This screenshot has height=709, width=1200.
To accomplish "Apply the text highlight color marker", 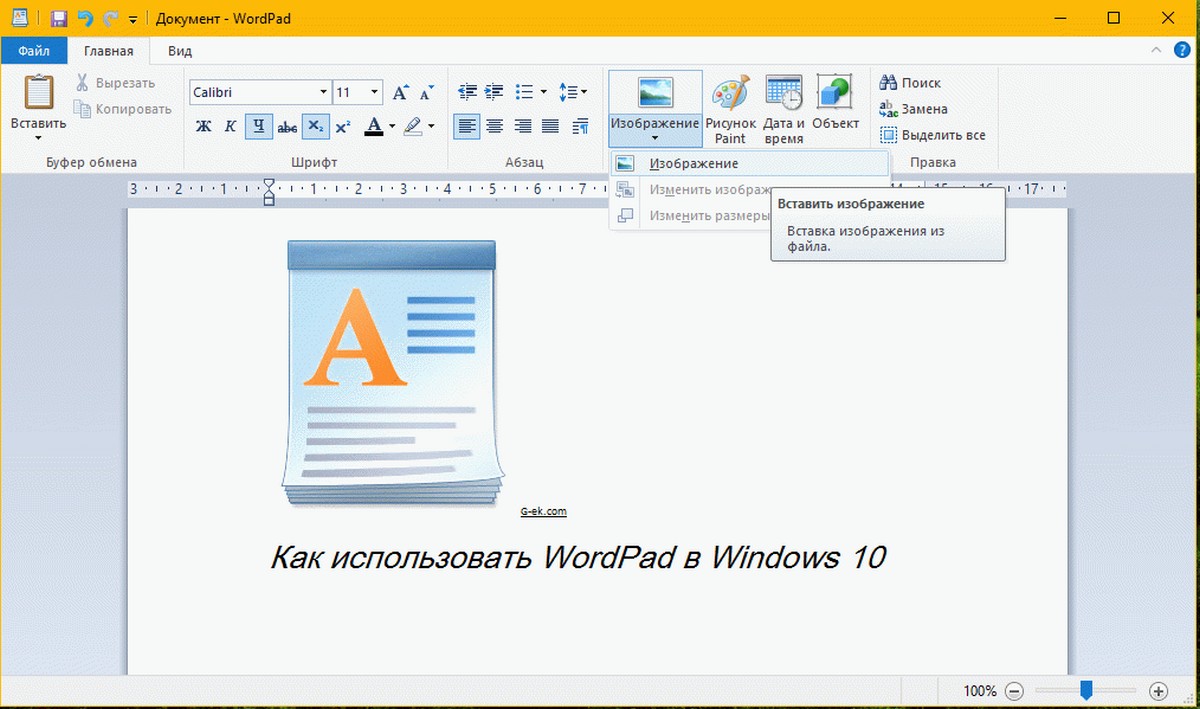I will tap(413, 126).
